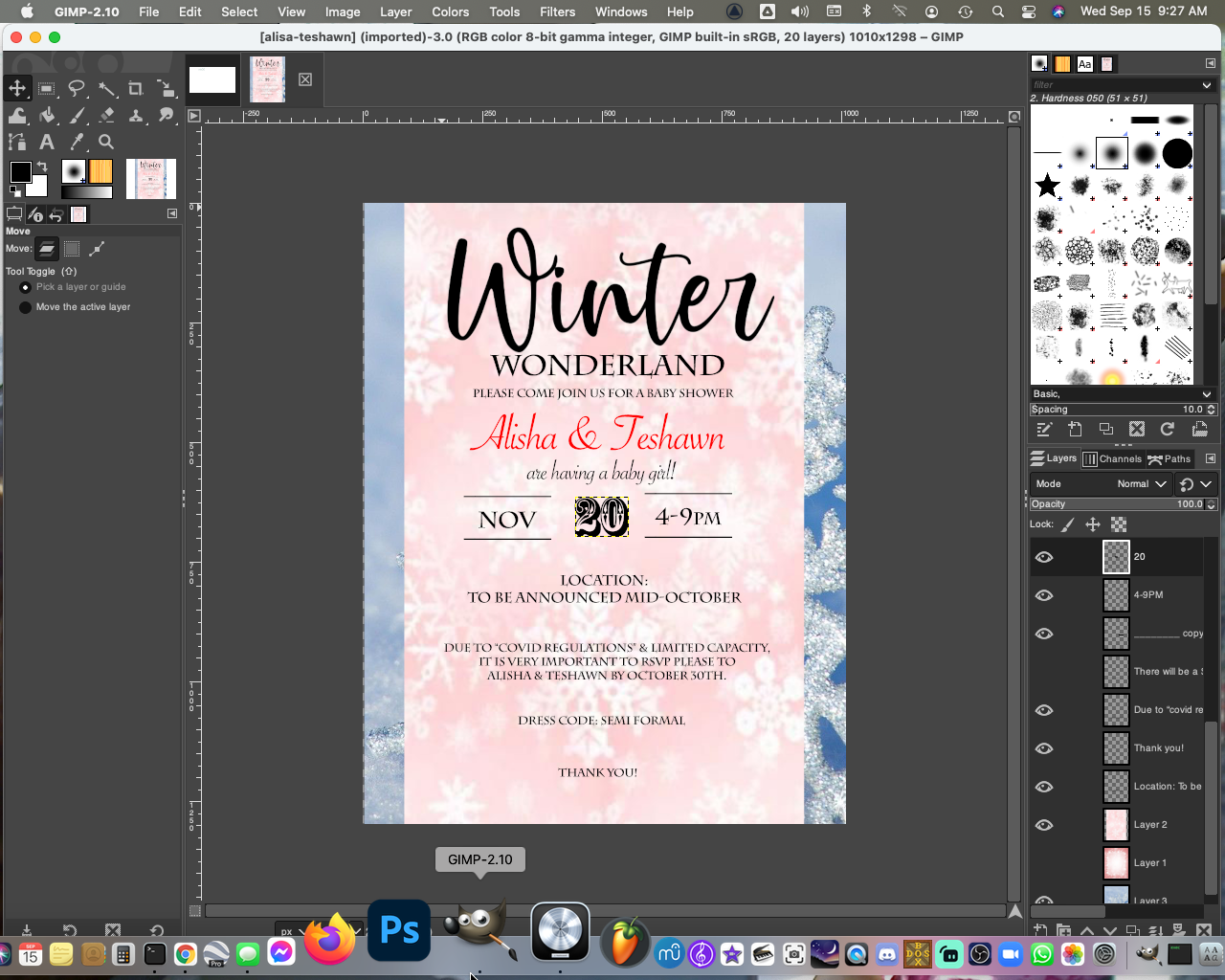Select the Color Picker eyedropper tool
The height and width of the screenshot is (980, 1225).
tap(77, 142)
